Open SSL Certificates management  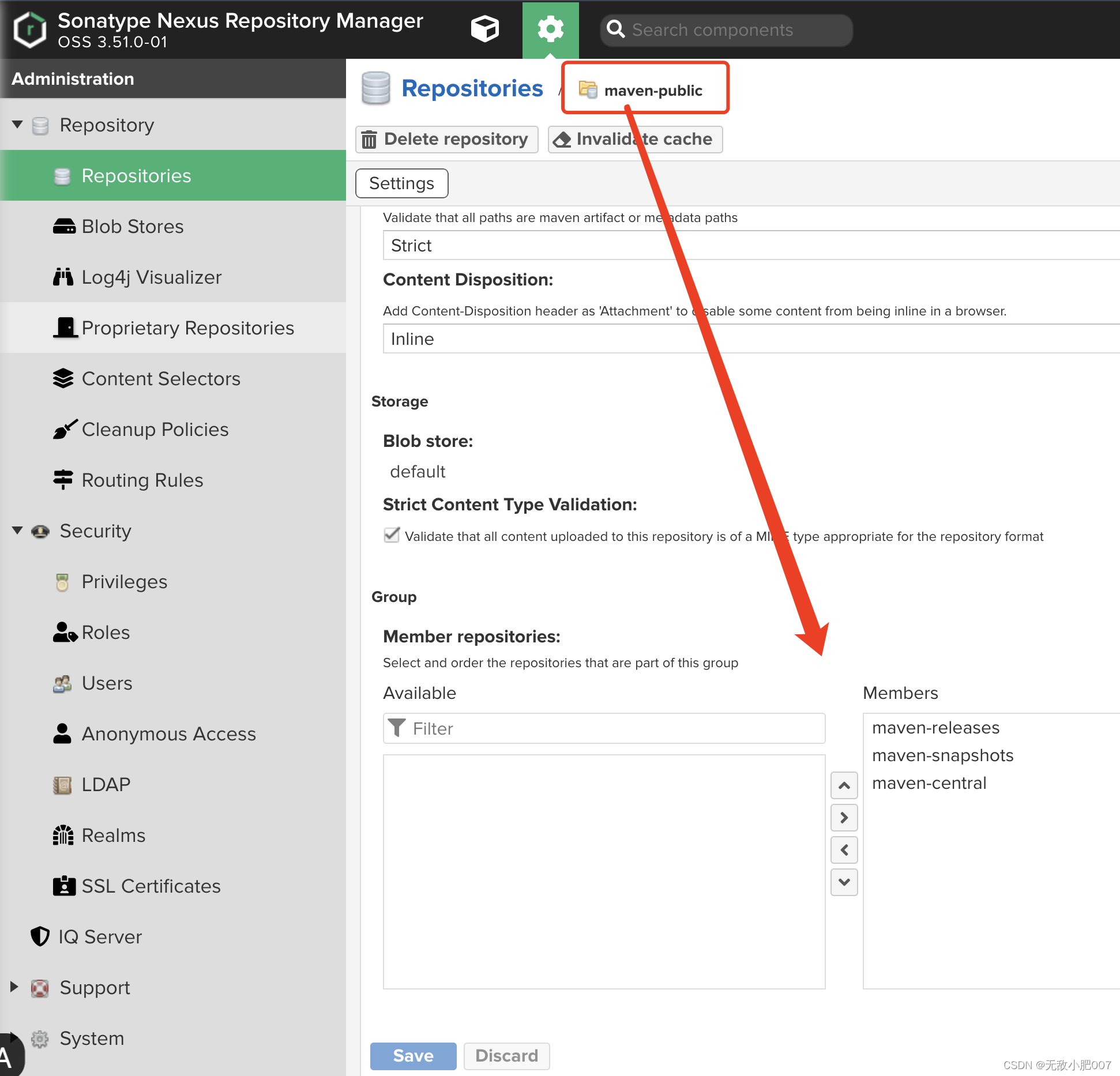151,886
